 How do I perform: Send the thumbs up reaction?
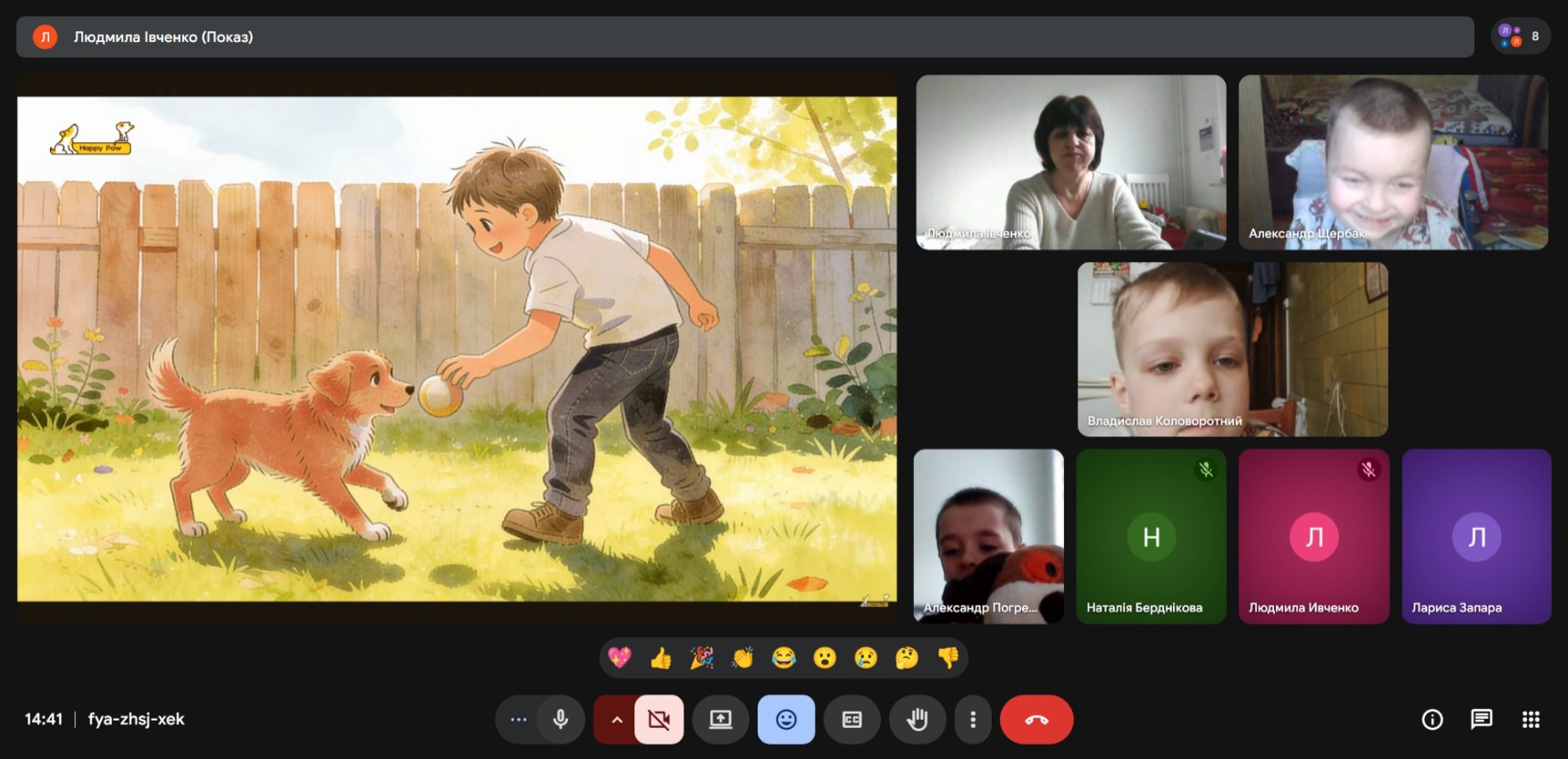660,659
